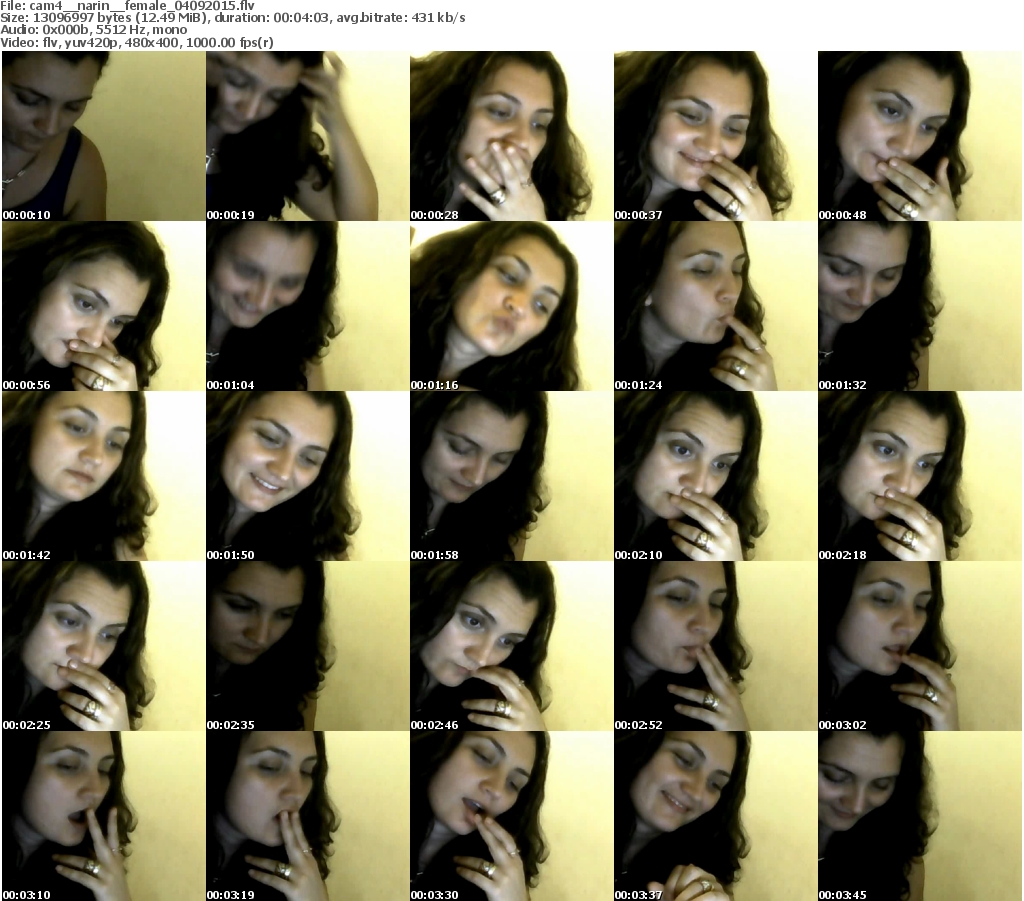This screenshot has height=901, width=1024.
Task: Click the 00:03:10 thumbnail
Action: (103, 816)
